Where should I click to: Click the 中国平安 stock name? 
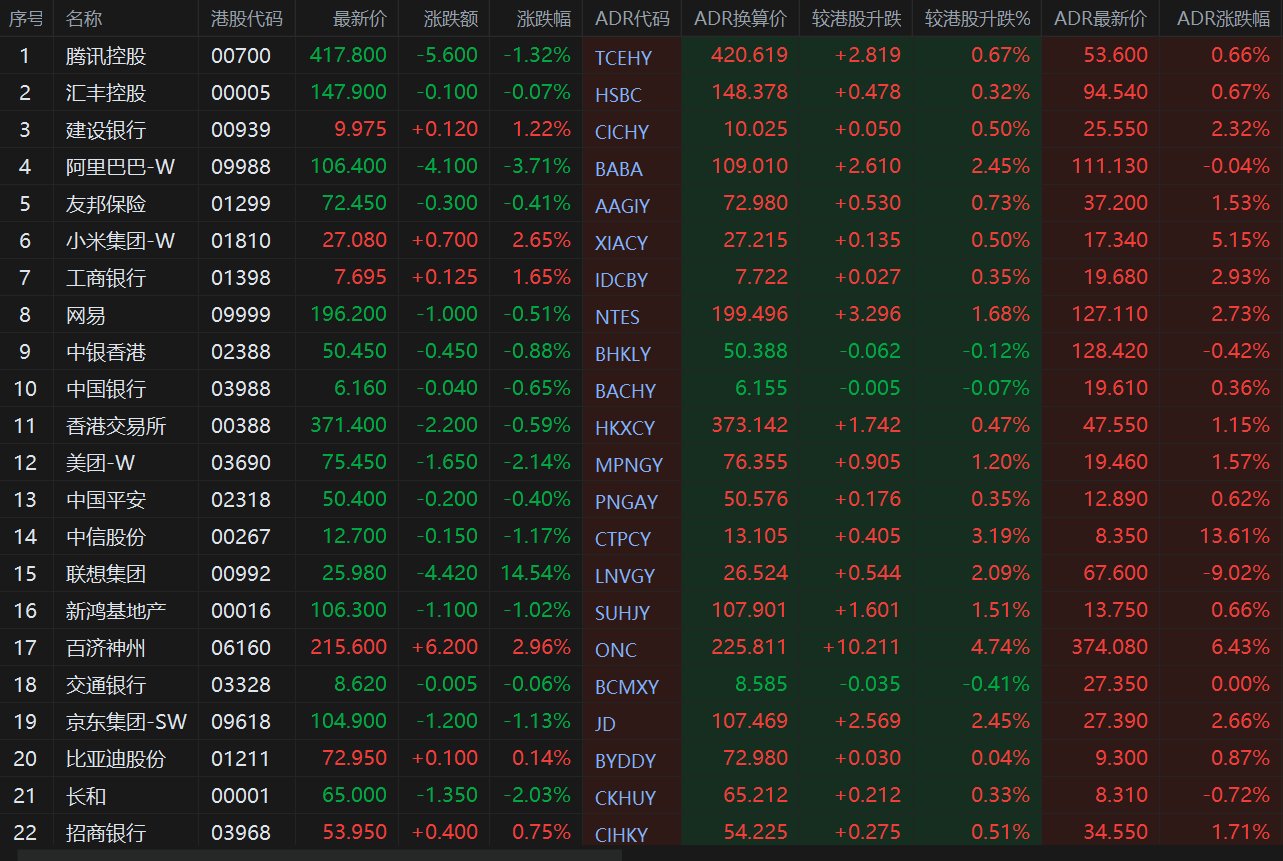106,500
